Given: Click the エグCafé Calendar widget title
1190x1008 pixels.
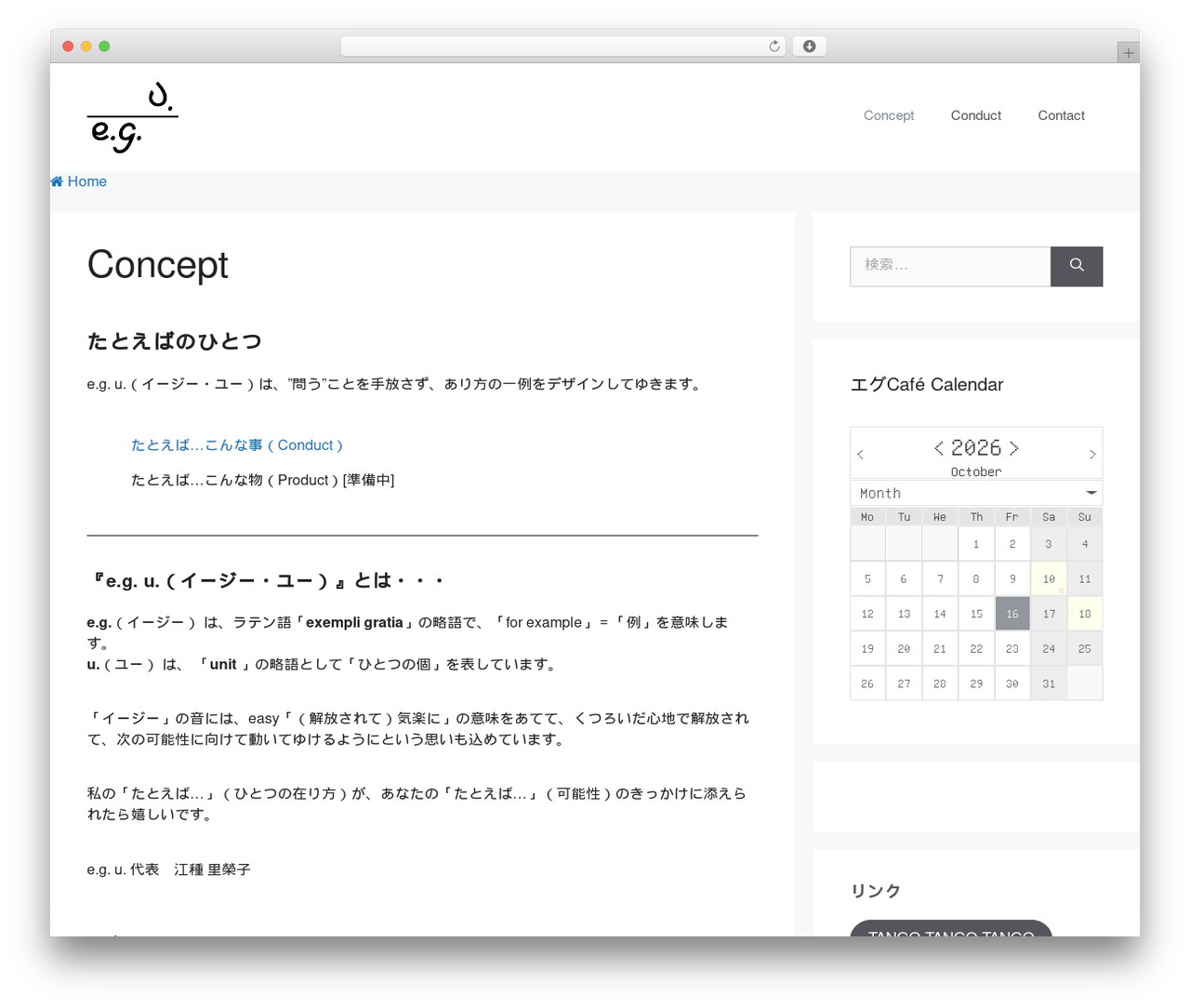Looking at the screenshot, I should (927, 384).
